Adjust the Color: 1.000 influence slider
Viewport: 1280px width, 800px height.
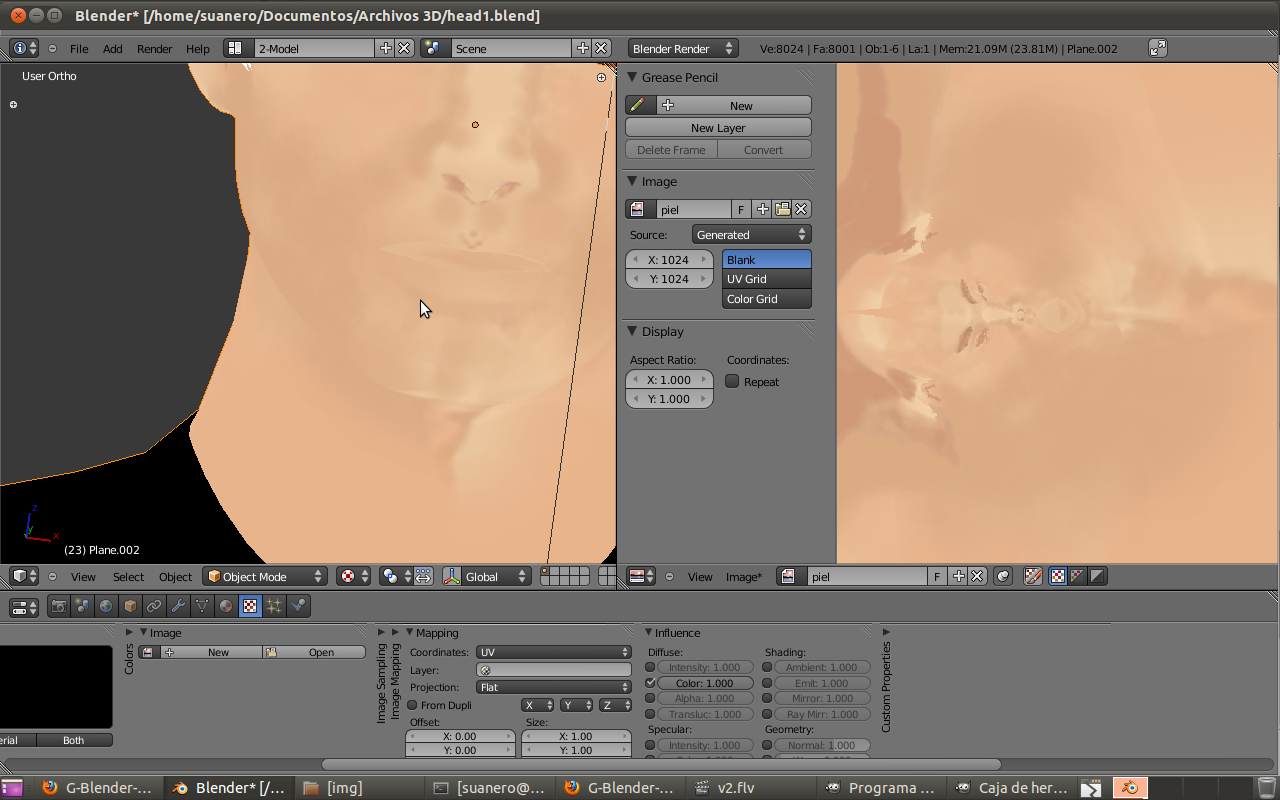pos(705,683)
